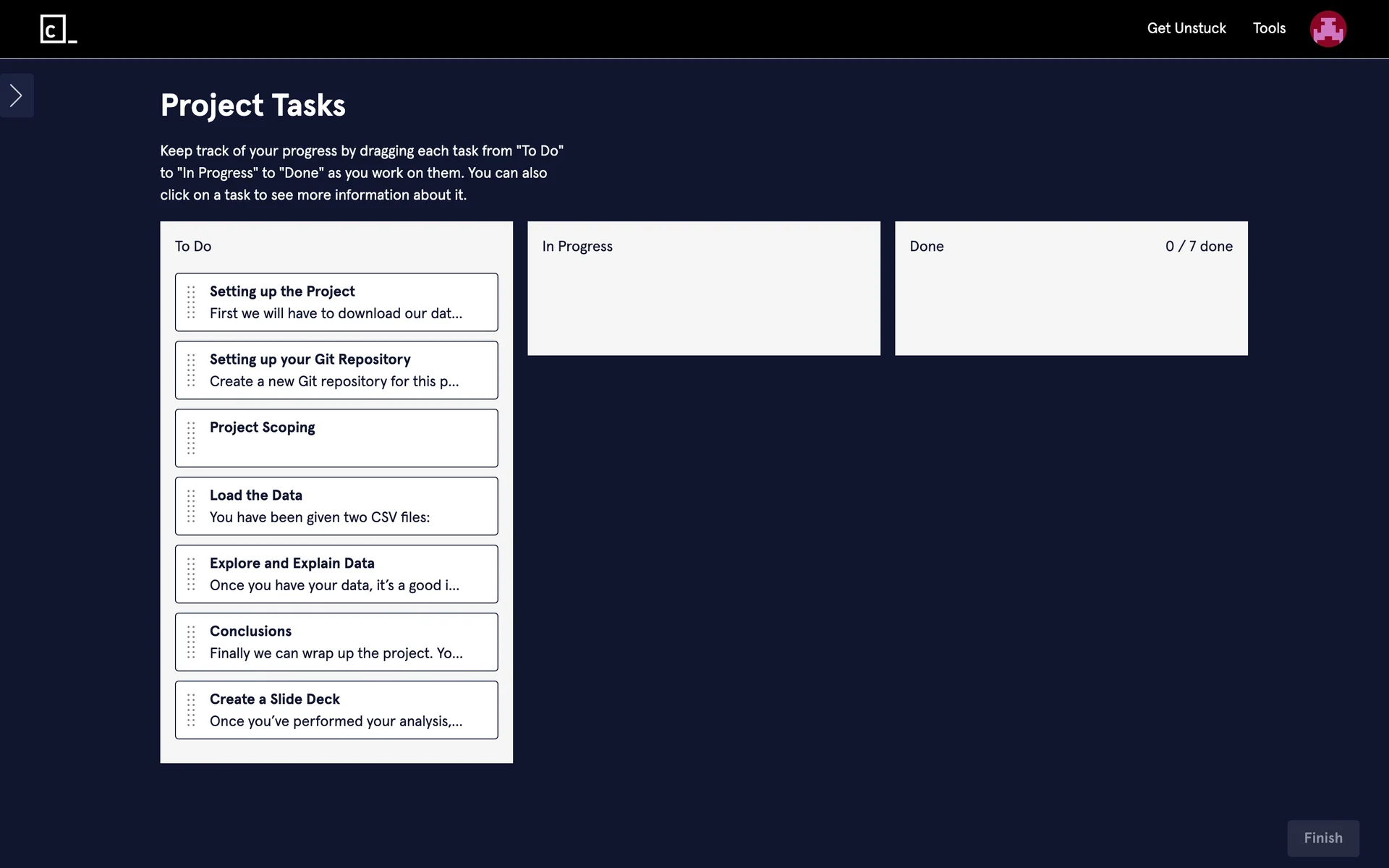Click drag handle on Setting up the Project
Viewport: 1389px width, 868px height.
(x=191, y=302)
